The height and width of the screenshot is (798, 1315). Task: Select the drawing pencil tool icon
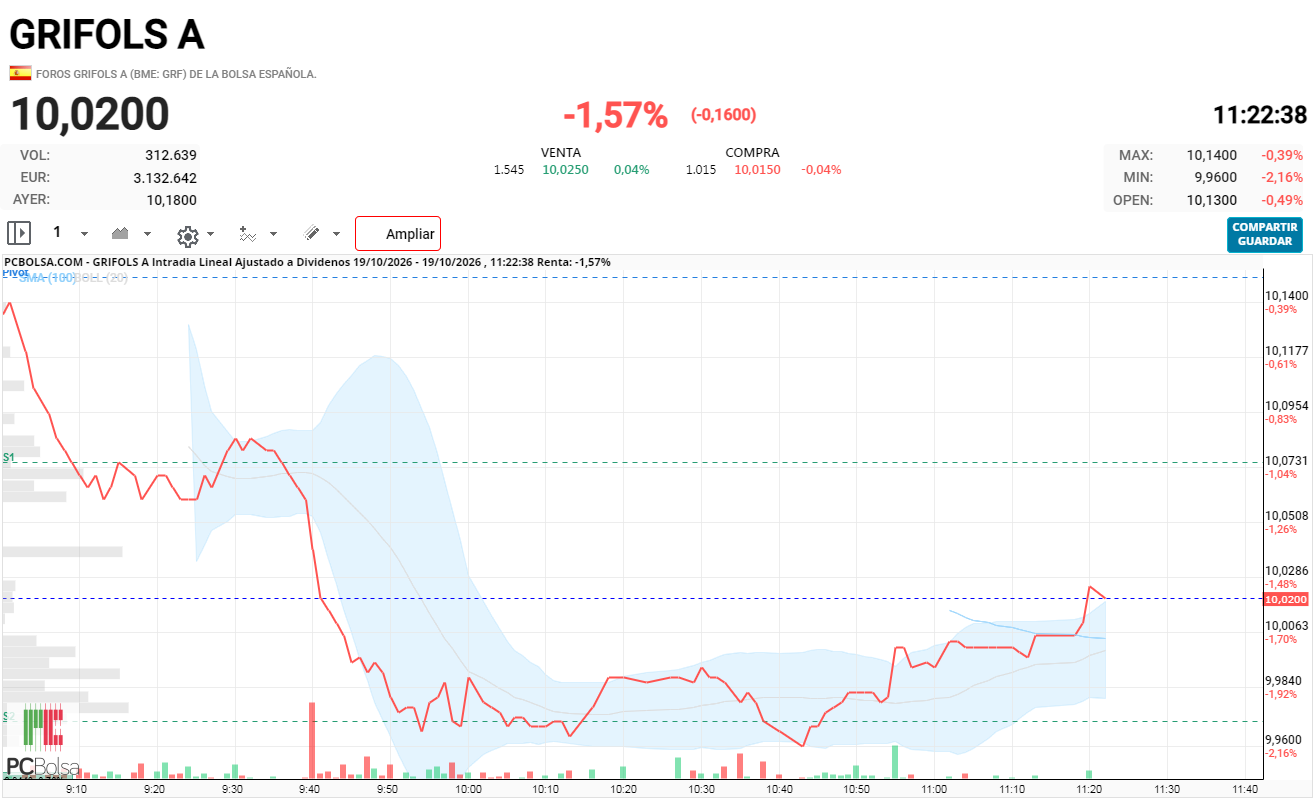(x=312, y=233)
